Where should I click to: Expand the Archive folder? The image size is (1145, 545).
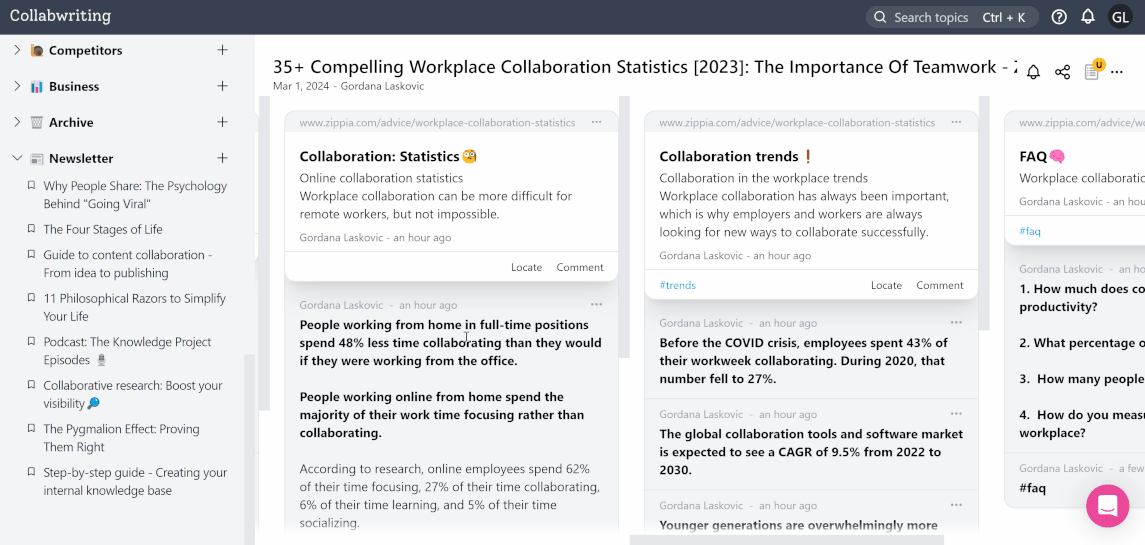pyautogui.click(x=17, y=122)
